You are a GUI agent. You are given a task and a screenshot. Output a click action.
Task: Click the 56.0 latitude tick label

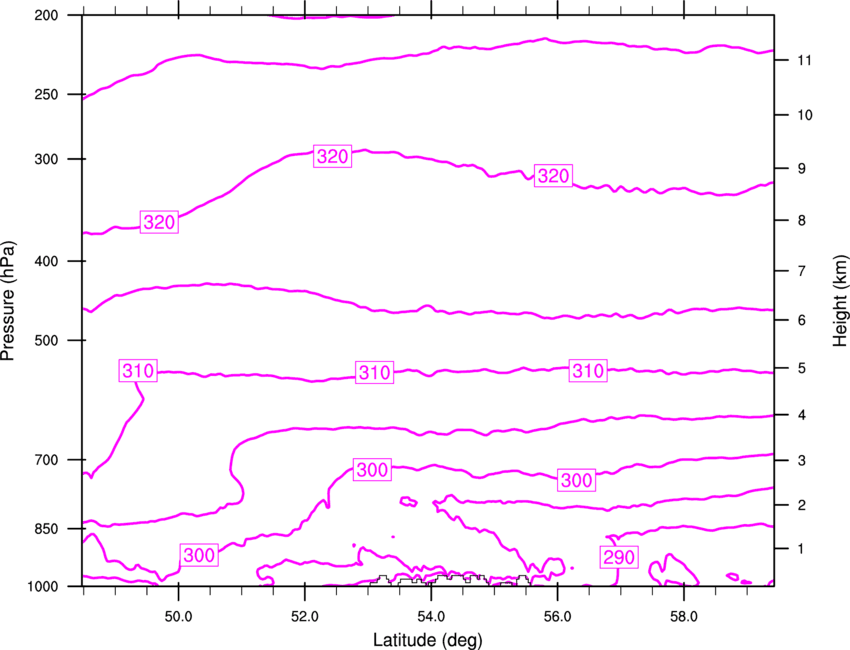pyautogui.click(x=557, y=617)
